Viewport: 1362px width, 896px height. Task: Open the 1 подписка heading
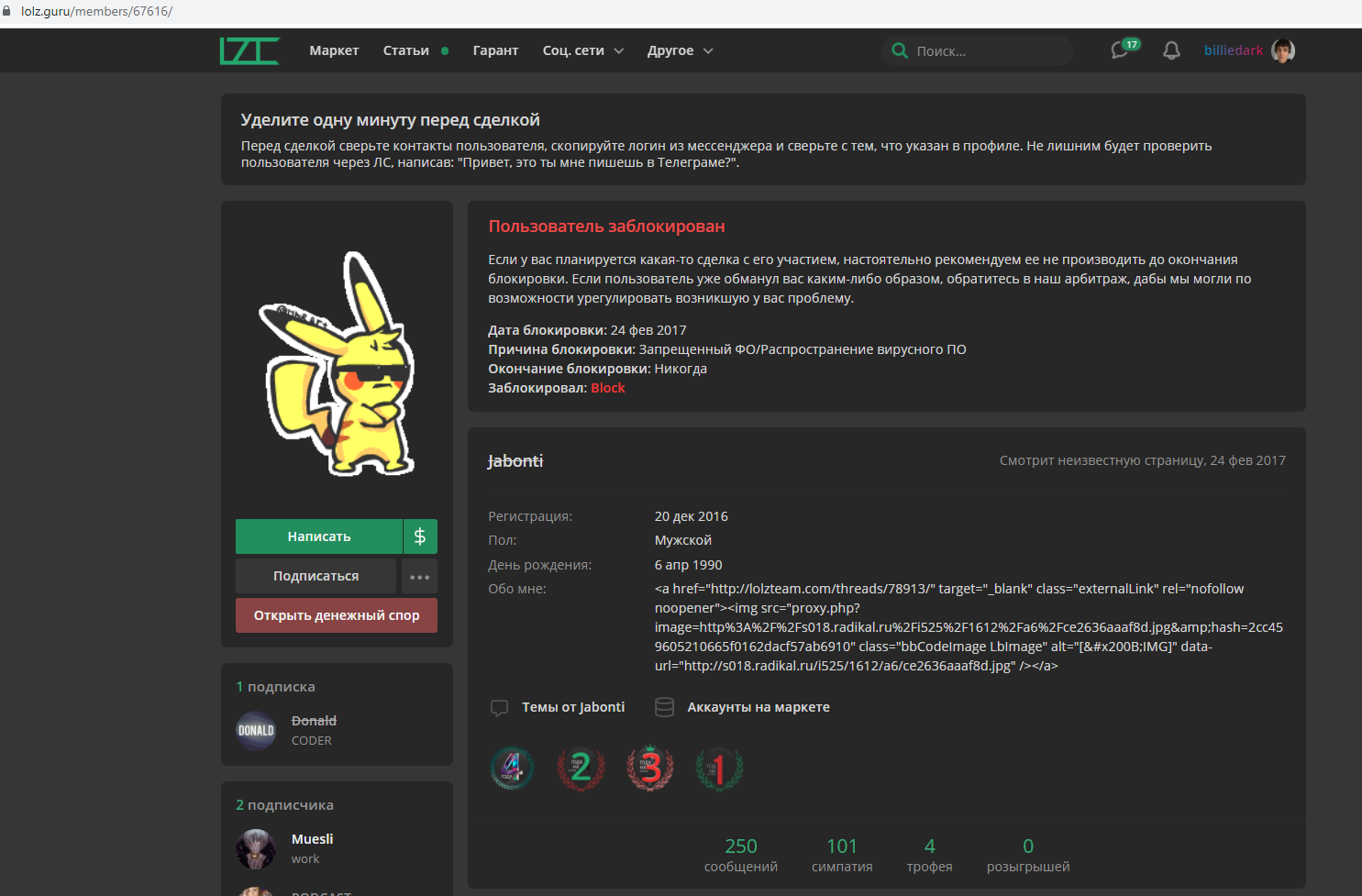pos(275,686)
